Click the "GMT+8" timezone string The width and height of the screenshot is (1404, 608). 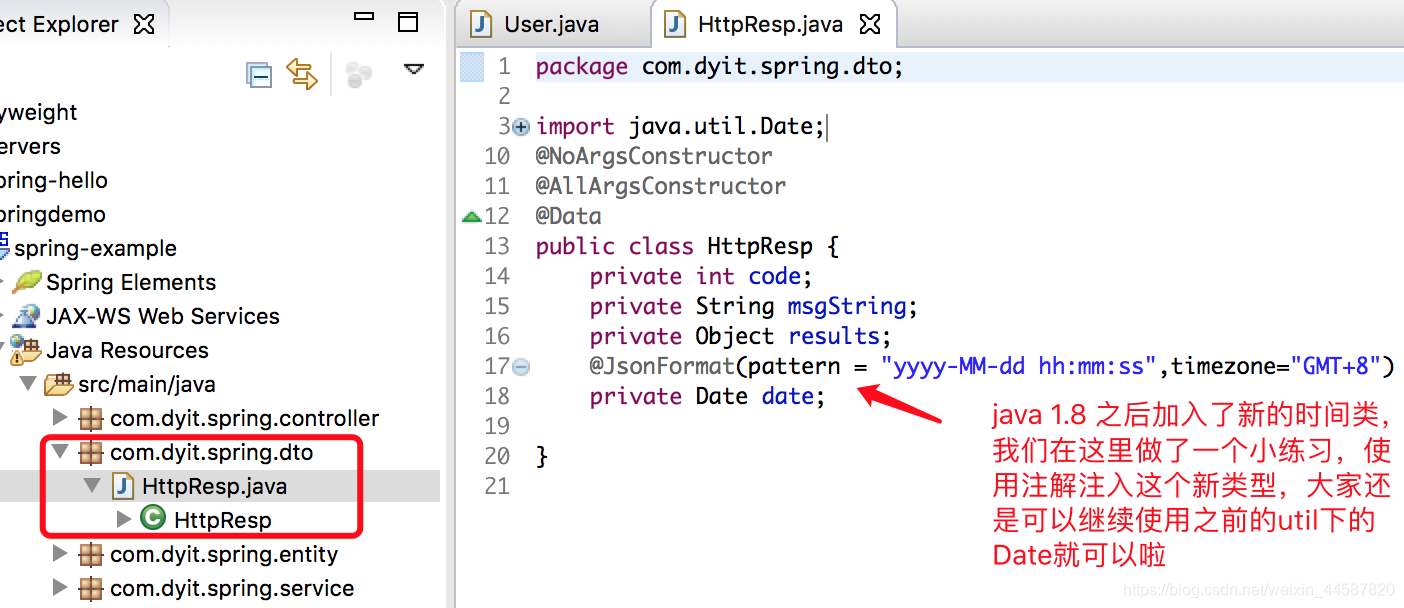pyautogui.click(x=1336, y=366)
